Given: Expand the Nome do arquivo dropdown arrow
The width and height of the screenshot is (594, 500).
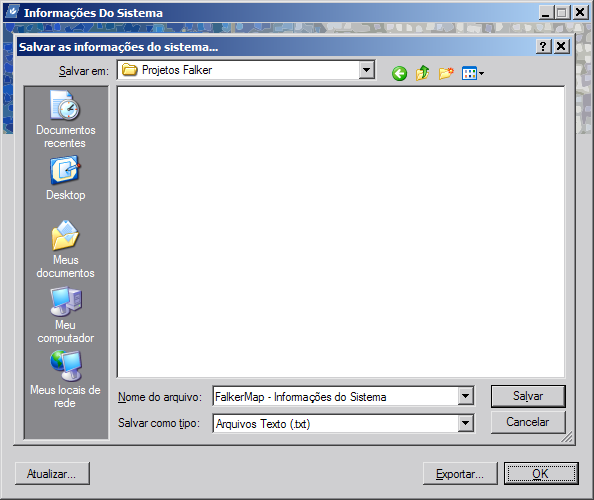Looking at the screenshot, I should coord(465,396).
